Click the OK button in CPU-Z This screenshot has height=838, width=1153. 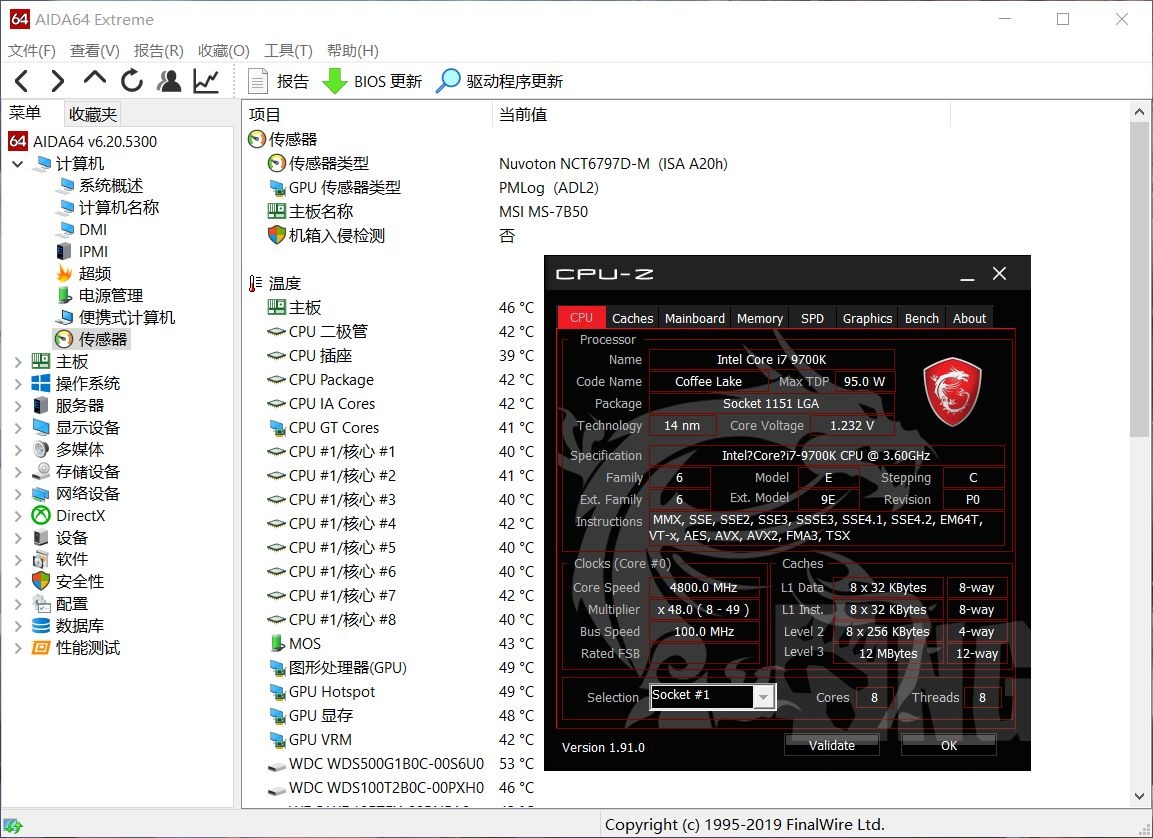(x=947, y=744)
